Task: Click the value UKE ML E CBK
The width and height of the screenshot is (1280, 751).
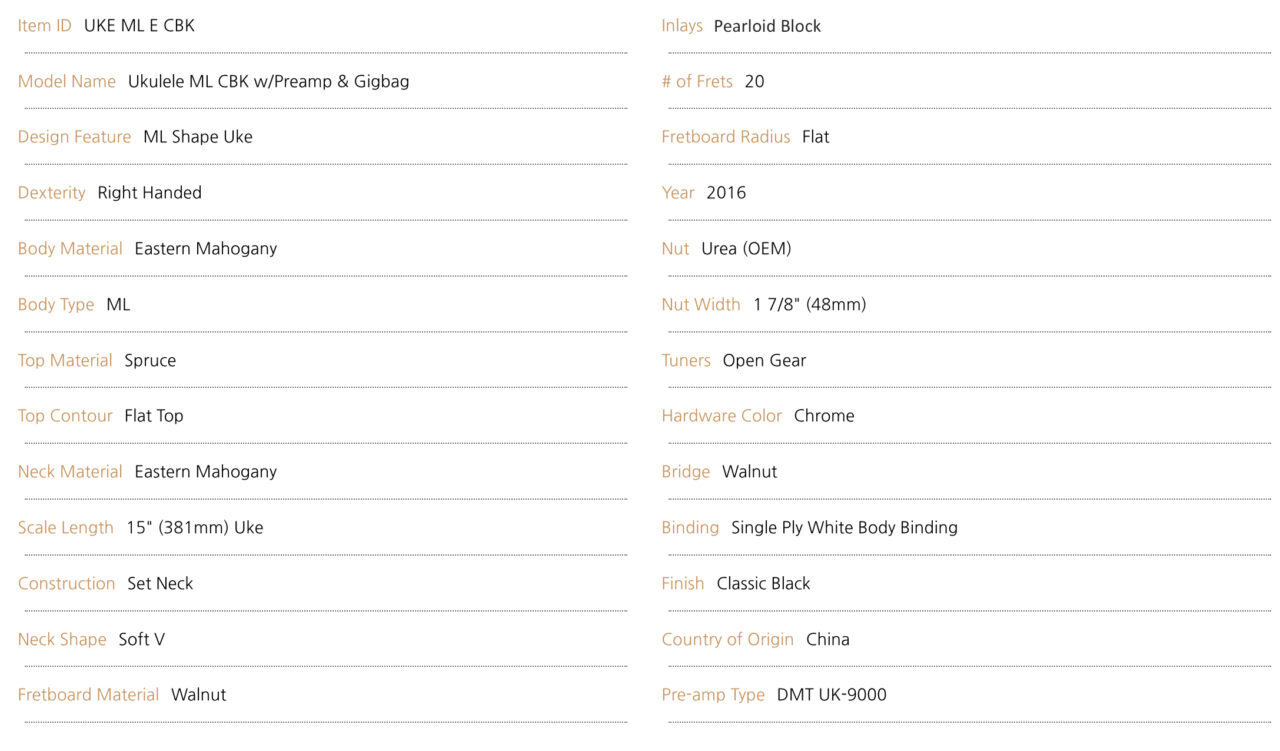Action: click(139, 26)
